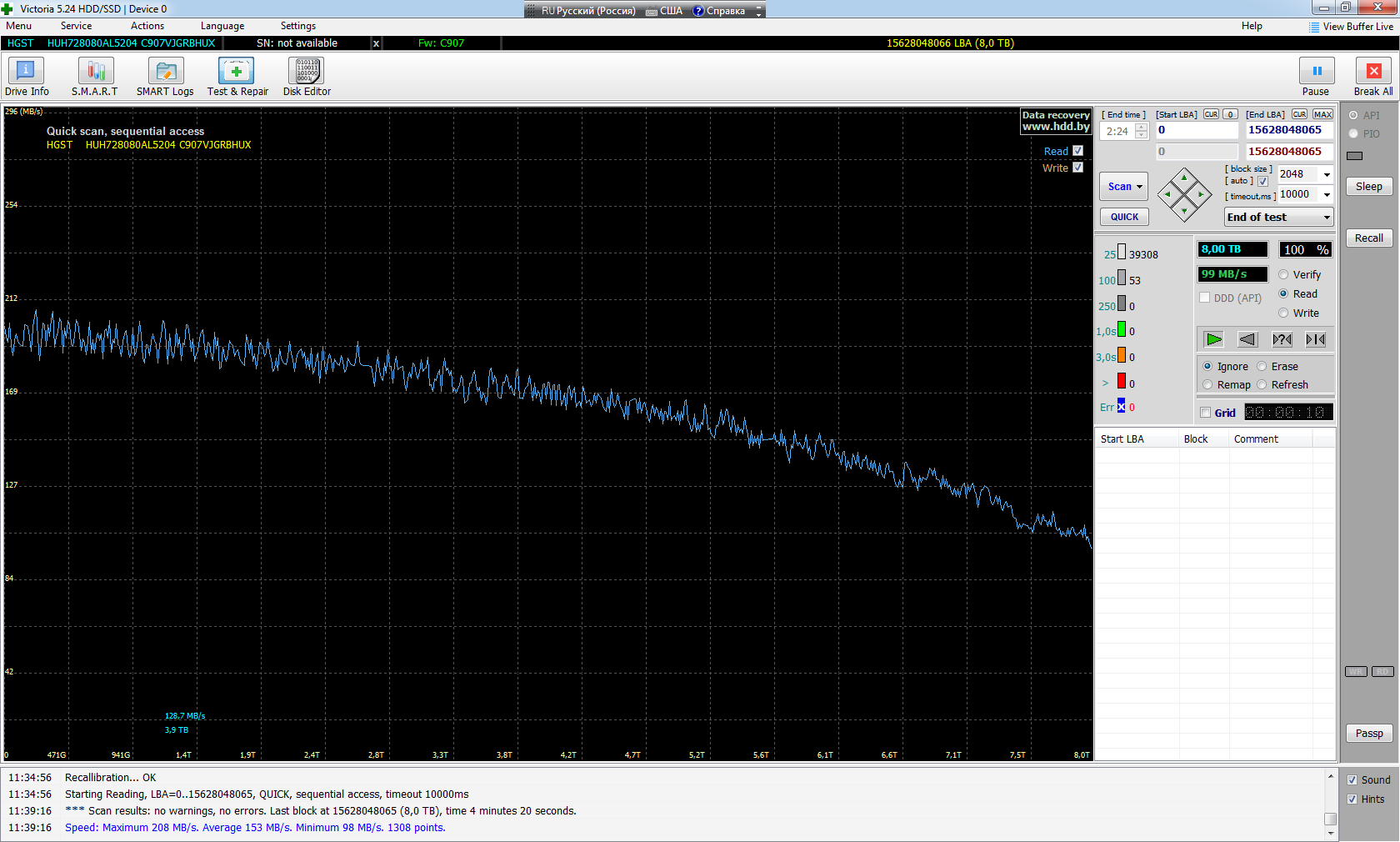Image resolution: width=1400 pixels, height=842 pixels.
Task: Enable the Grid checkbox
Action: click(x=1205, y=413)
